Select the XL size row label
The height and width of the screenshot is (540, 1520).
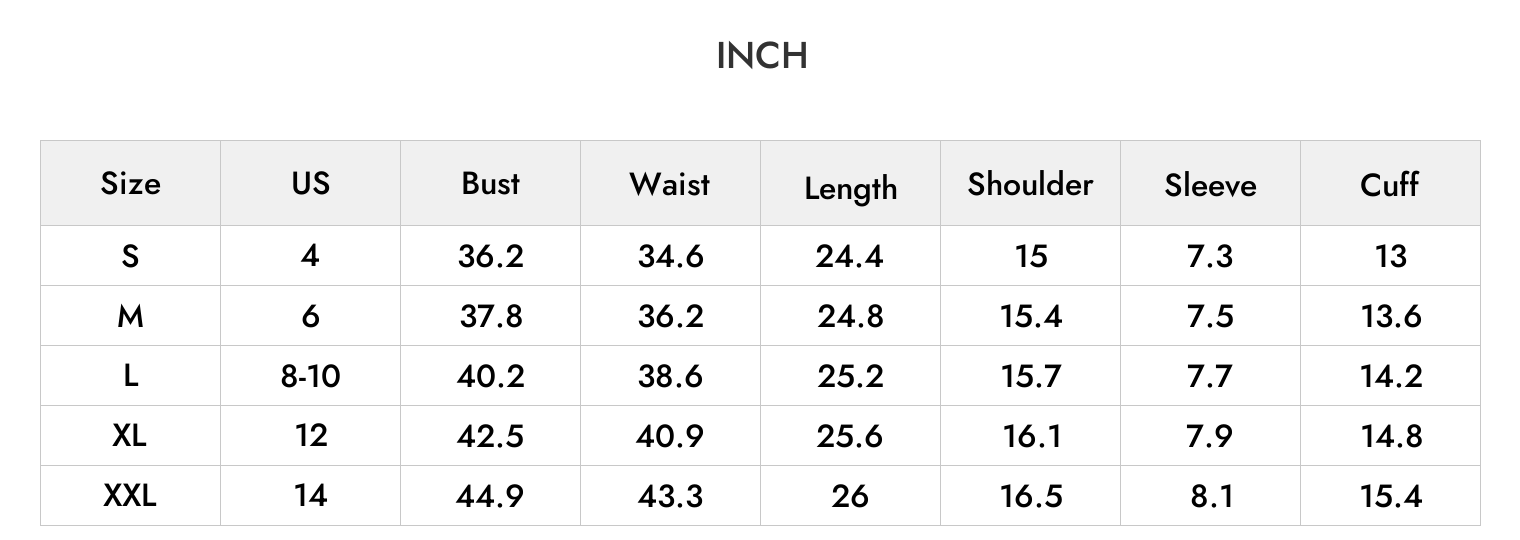pos(130,436)
